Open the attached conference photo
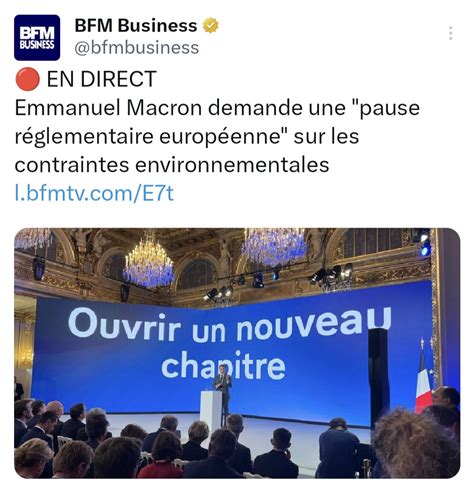The height and width of the screenshot is (490, 474). click(237, 353)
